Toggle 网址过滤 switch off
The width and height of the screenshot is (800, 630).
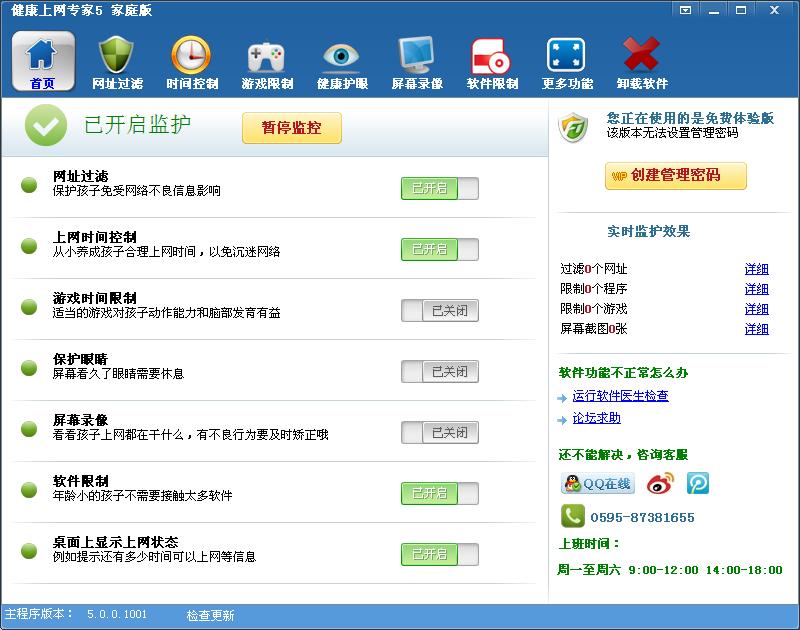click(x=440, y=188)
